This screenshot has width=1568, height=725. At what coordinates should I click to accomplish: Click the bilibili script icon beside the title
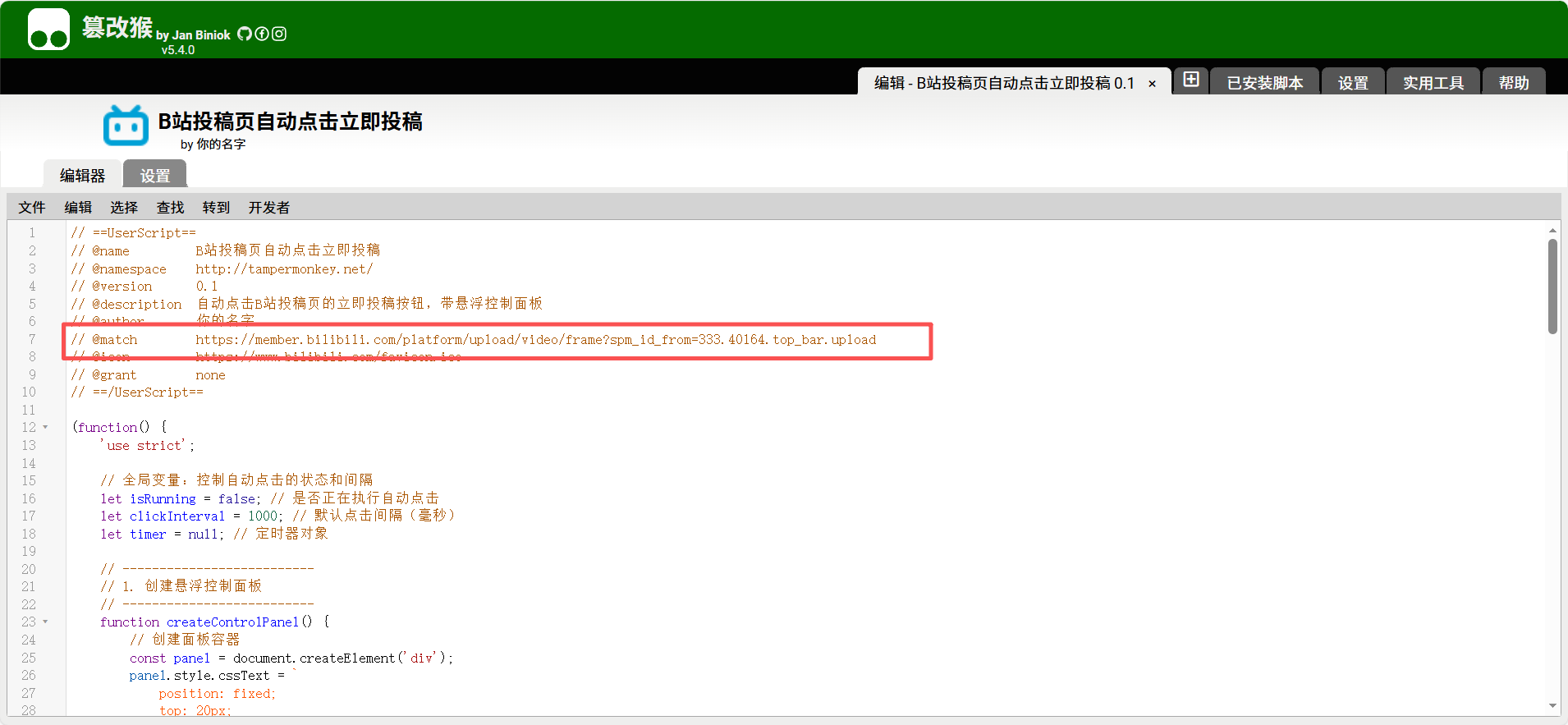click(x=126, y=126)
